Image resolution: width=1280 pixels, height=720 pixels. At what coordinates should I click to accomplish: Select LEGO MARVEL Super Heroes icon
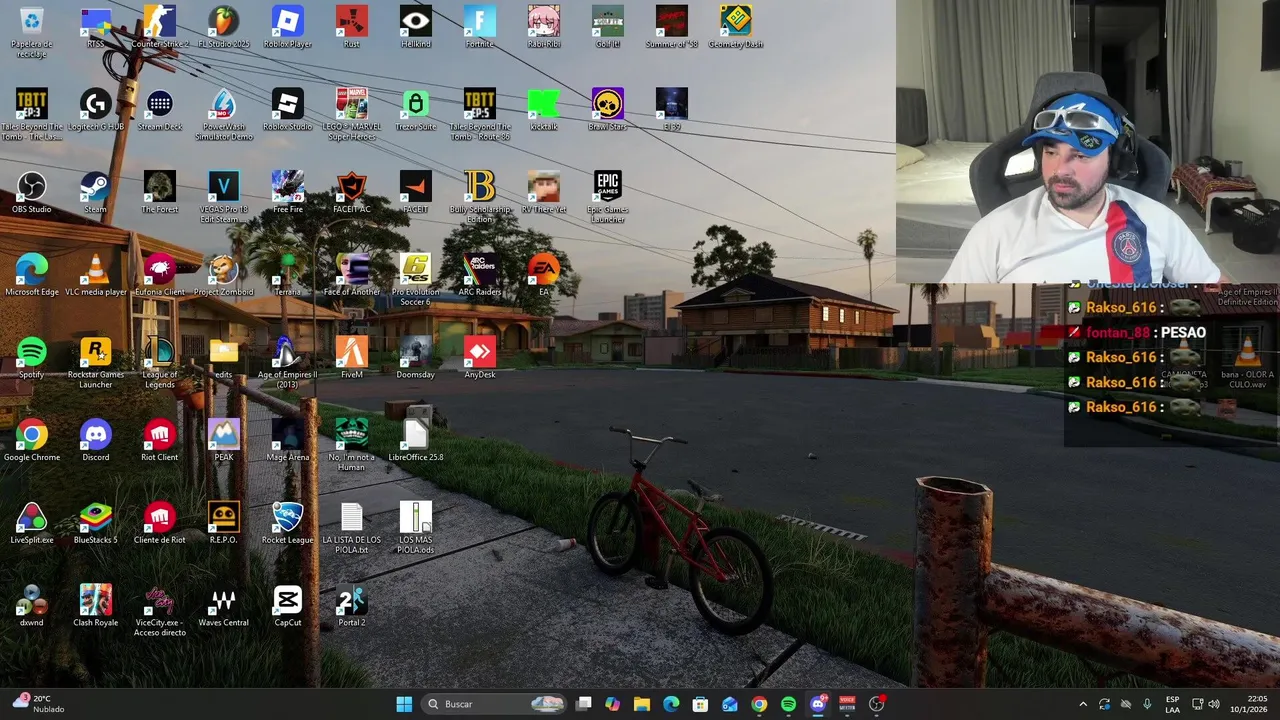[x=351, y=115]
